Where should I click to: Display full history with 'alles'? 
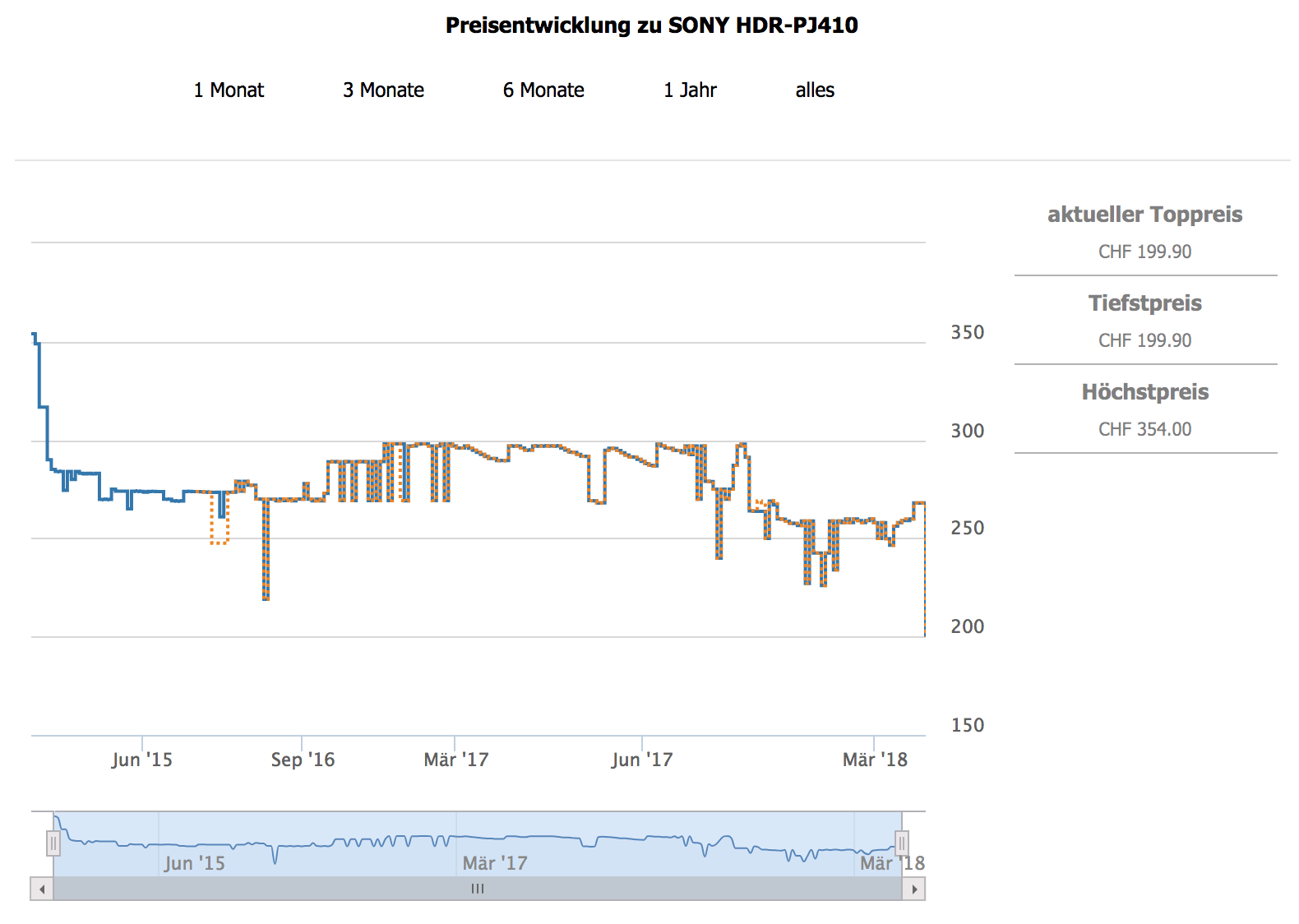click(815, 90)
